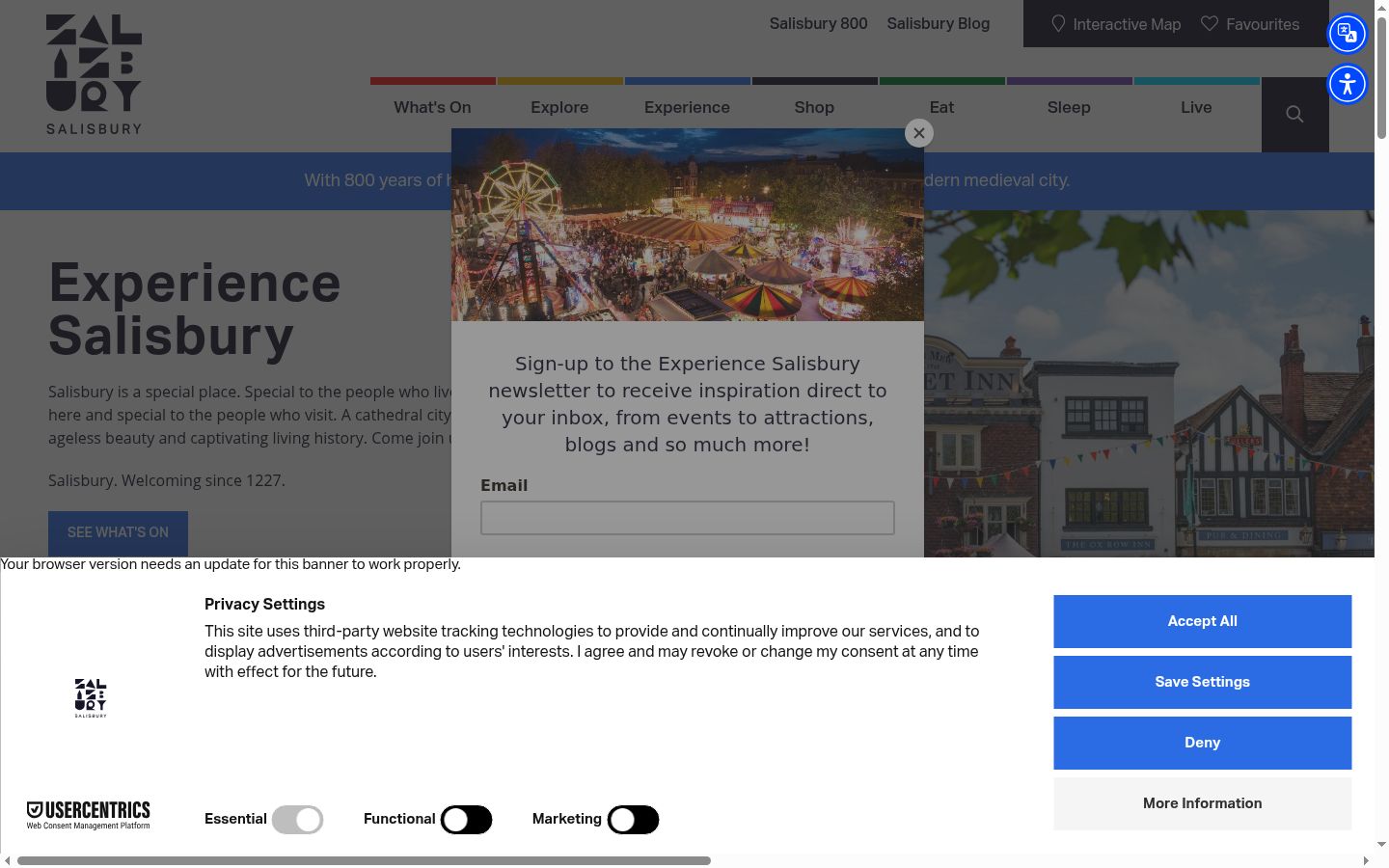1389x868 pixels.
Task: Click the Salisbury logo in the header
Action: (94, 74)
